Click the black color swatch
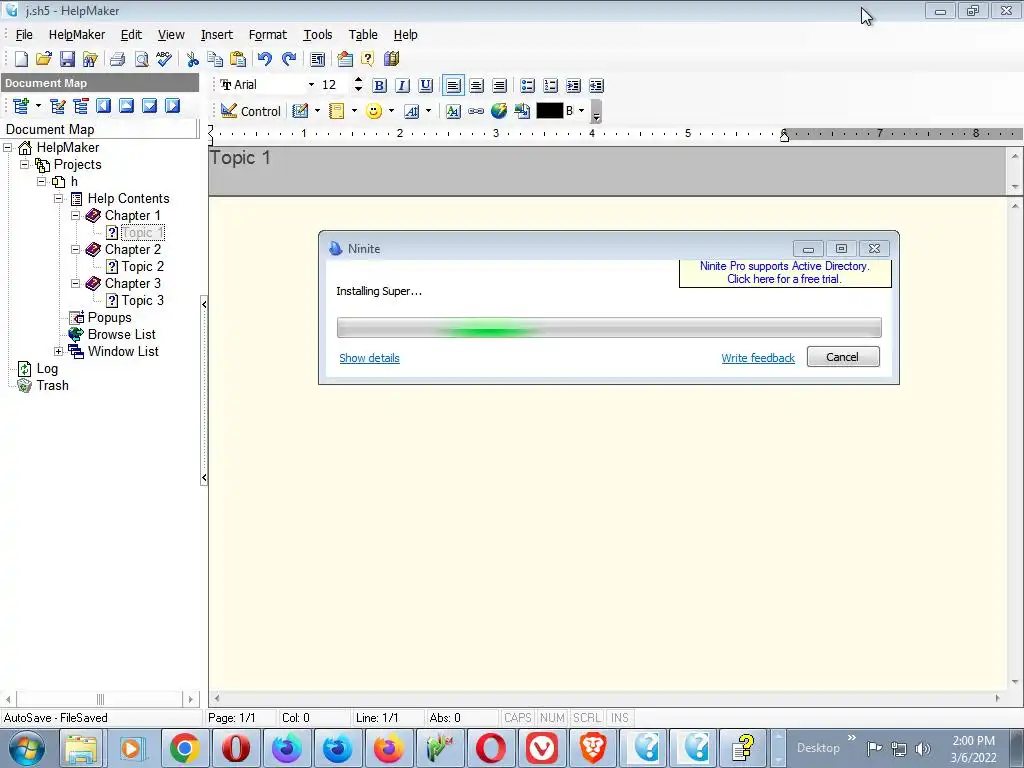 tap(549, 111)
